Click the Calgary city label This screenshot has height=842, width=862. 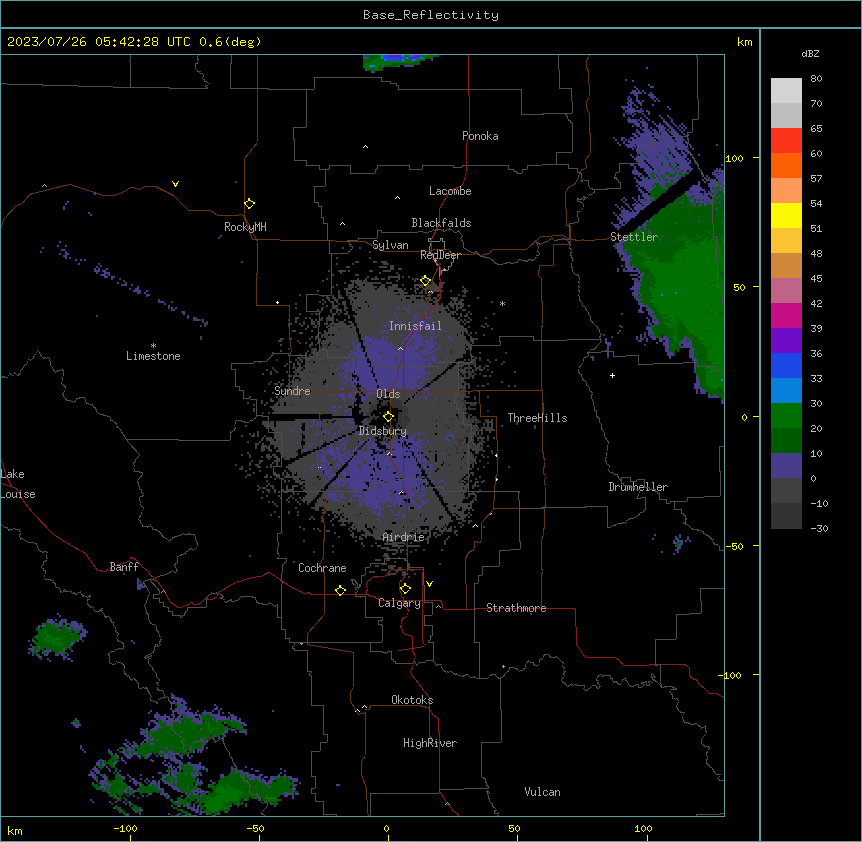pos(399,603)
